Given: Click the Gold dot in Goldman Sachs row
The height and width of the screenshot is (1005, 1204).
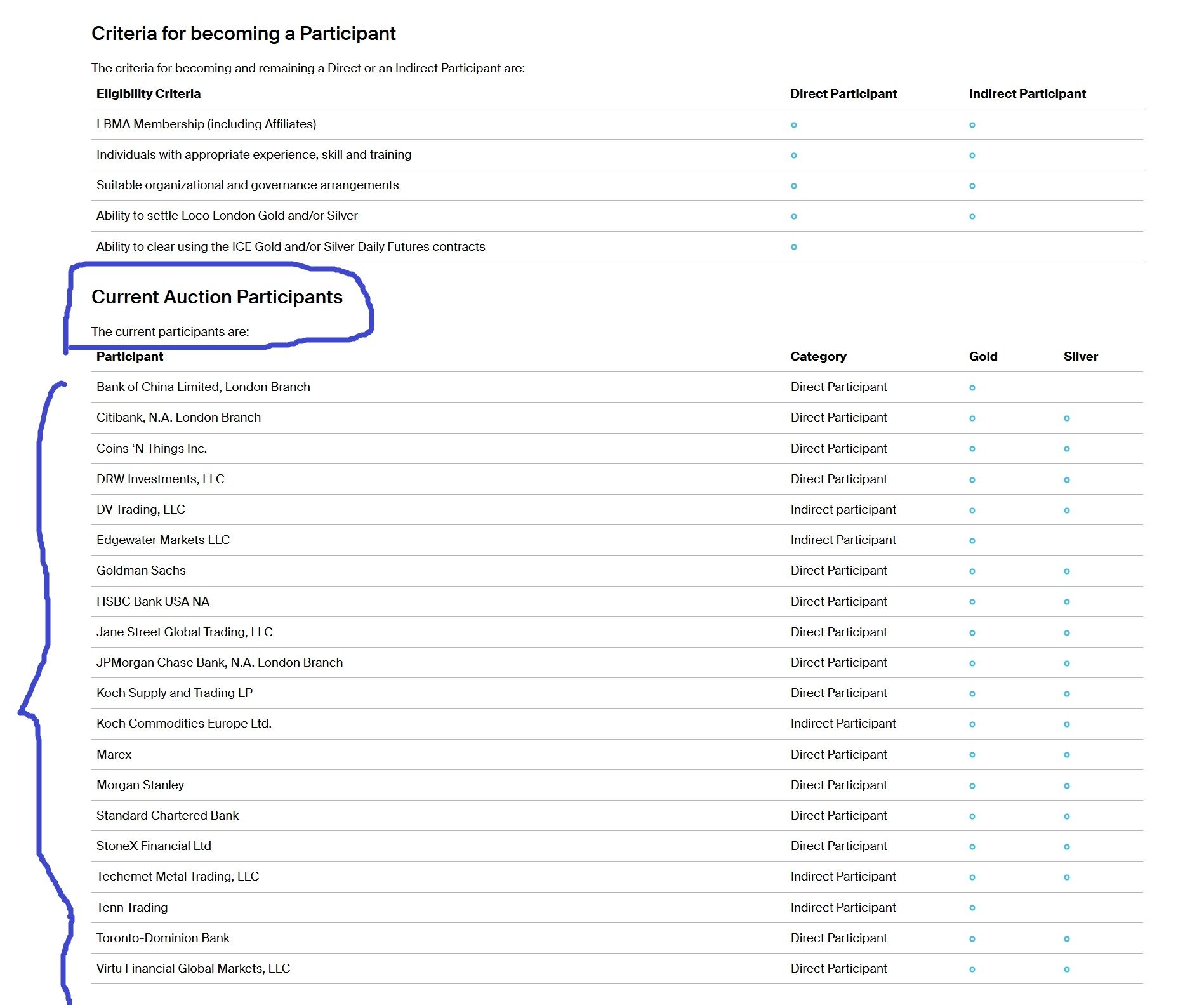Looking at the screenshot, I should pyautogui.click(x=972, y=571).
